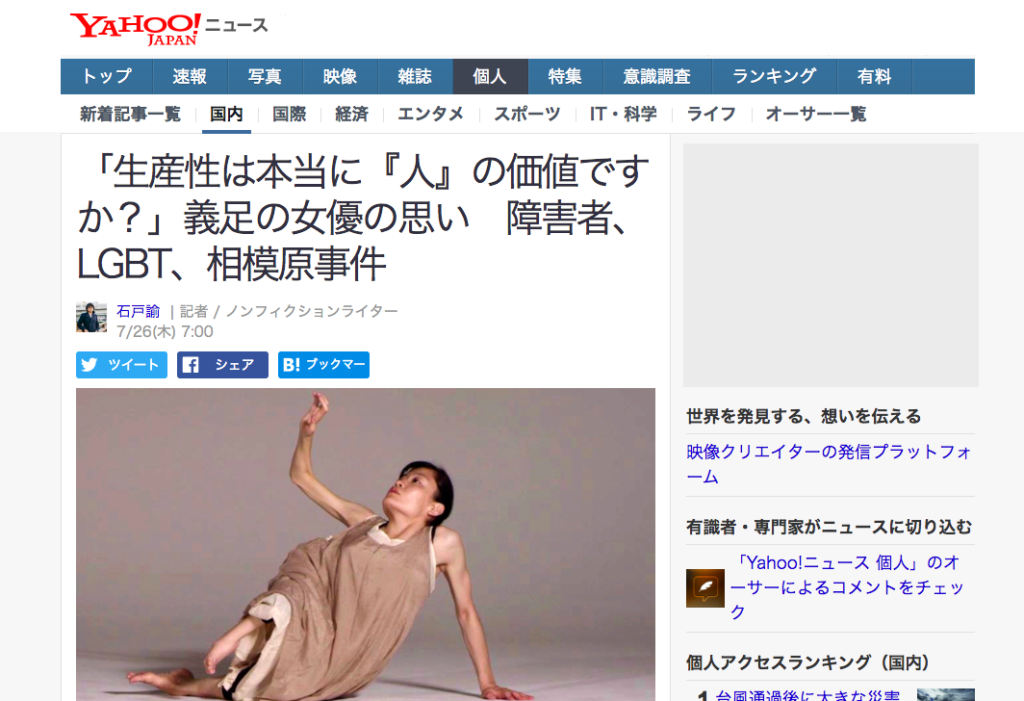
Task: Select the 国際 category in sub-navigation
Action: [289, 114]
